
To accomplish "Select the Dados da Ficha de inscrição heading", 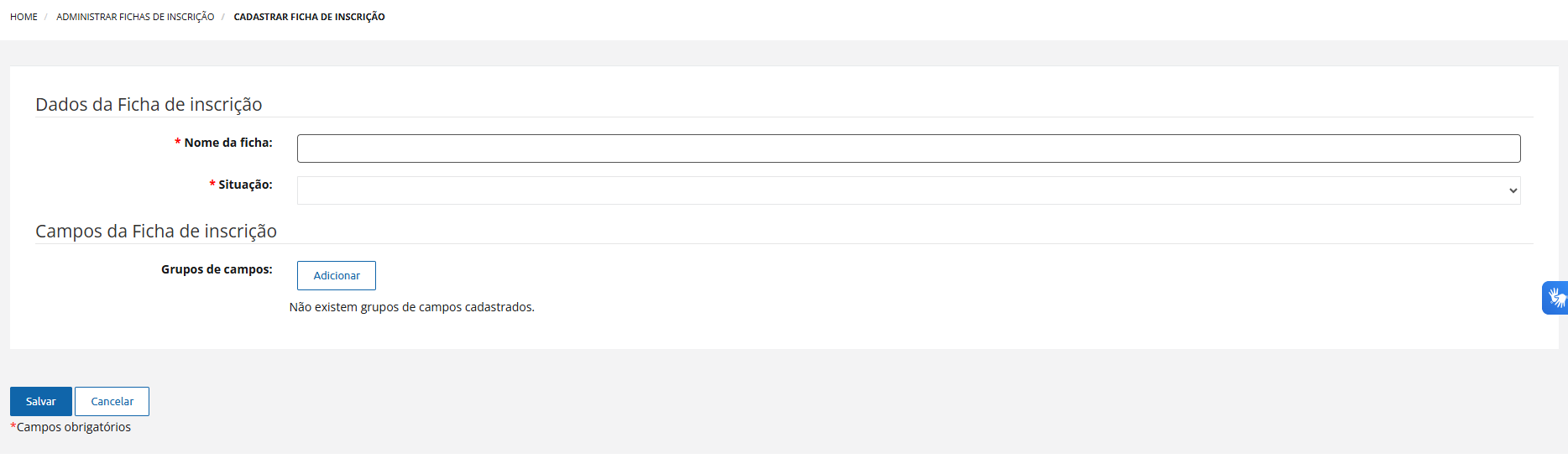I will pos(149,104).
